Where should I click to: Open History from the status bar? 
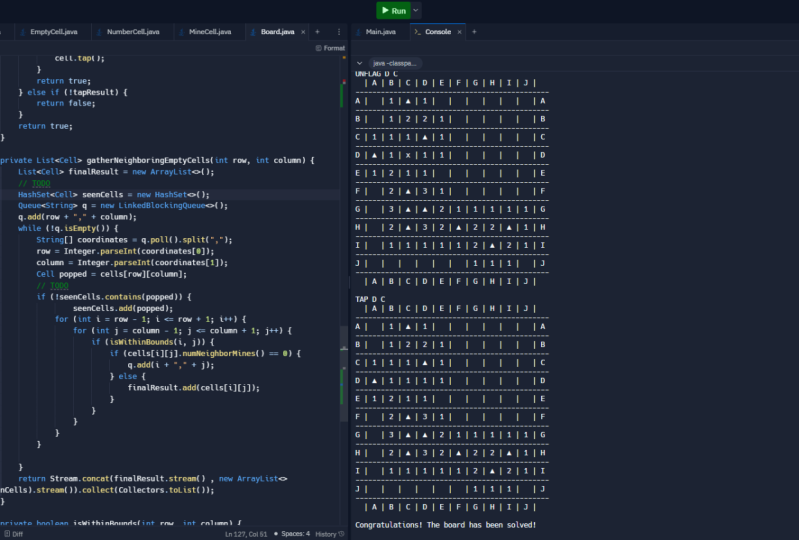[330, 534]
